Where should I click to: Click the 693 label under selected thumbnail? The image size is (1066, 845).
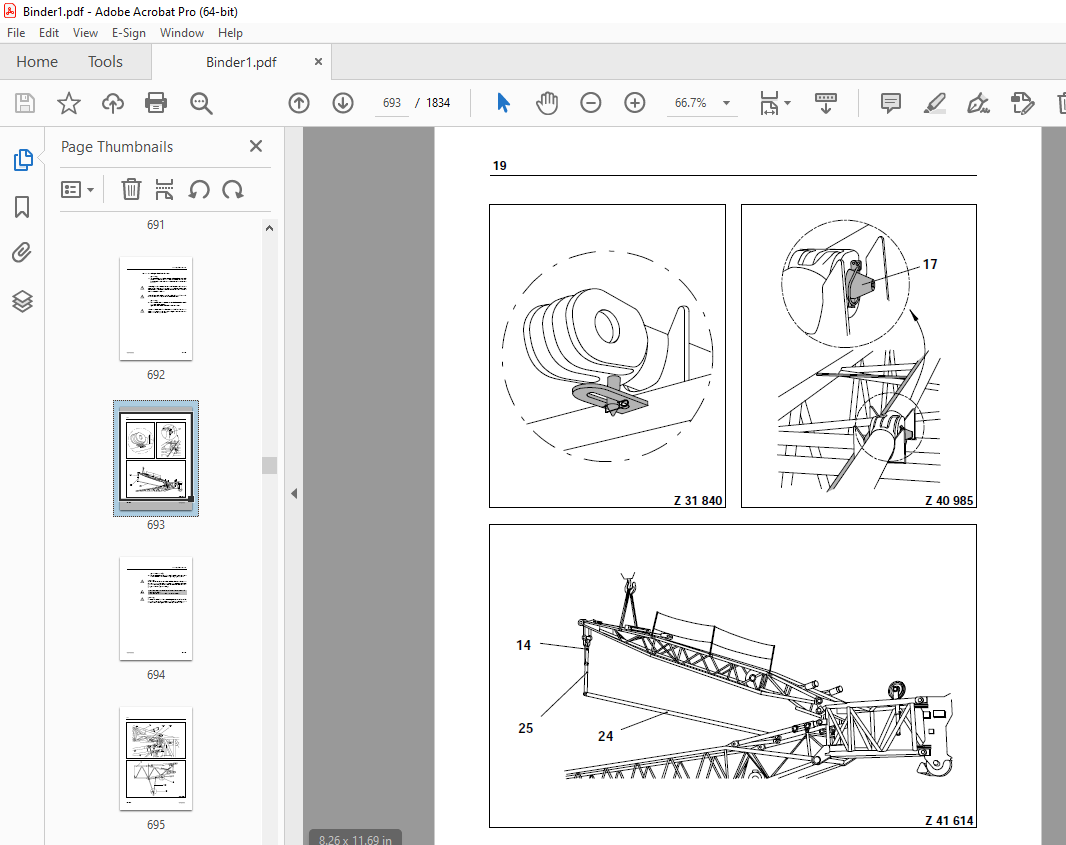[x=156, y=525]
